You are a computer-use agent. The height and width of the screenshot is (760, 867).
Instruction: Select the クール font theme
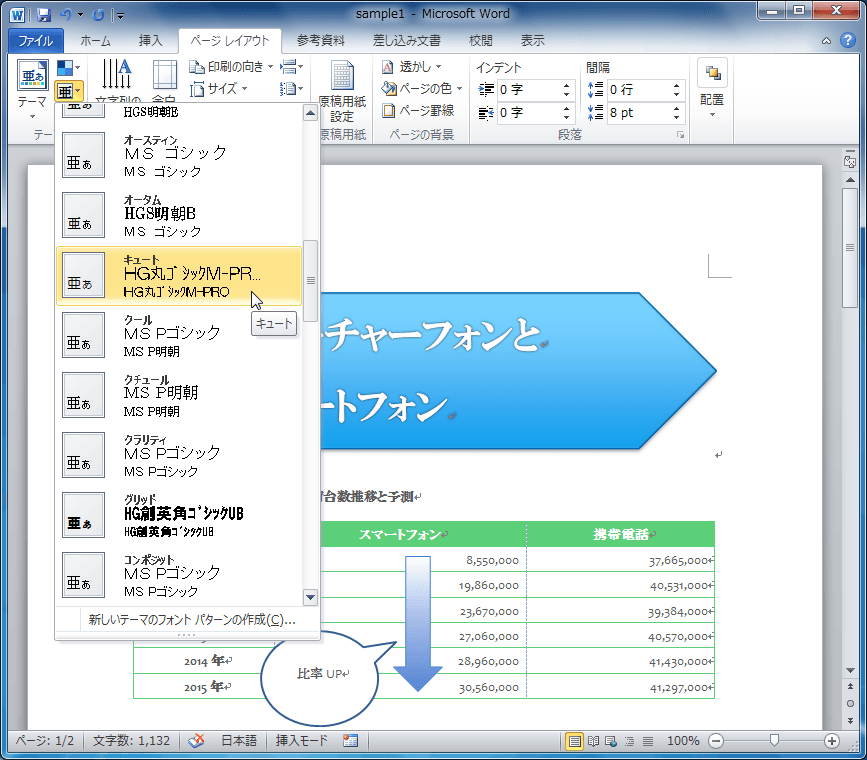179,335
